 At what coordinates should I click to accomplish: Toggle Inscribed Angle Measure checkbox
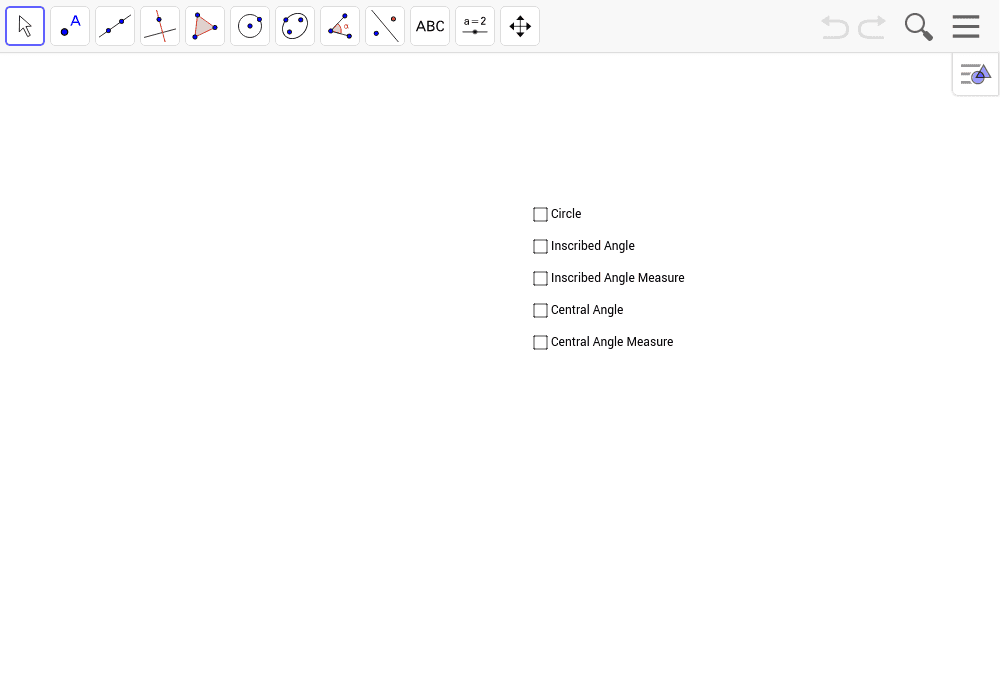540,278
